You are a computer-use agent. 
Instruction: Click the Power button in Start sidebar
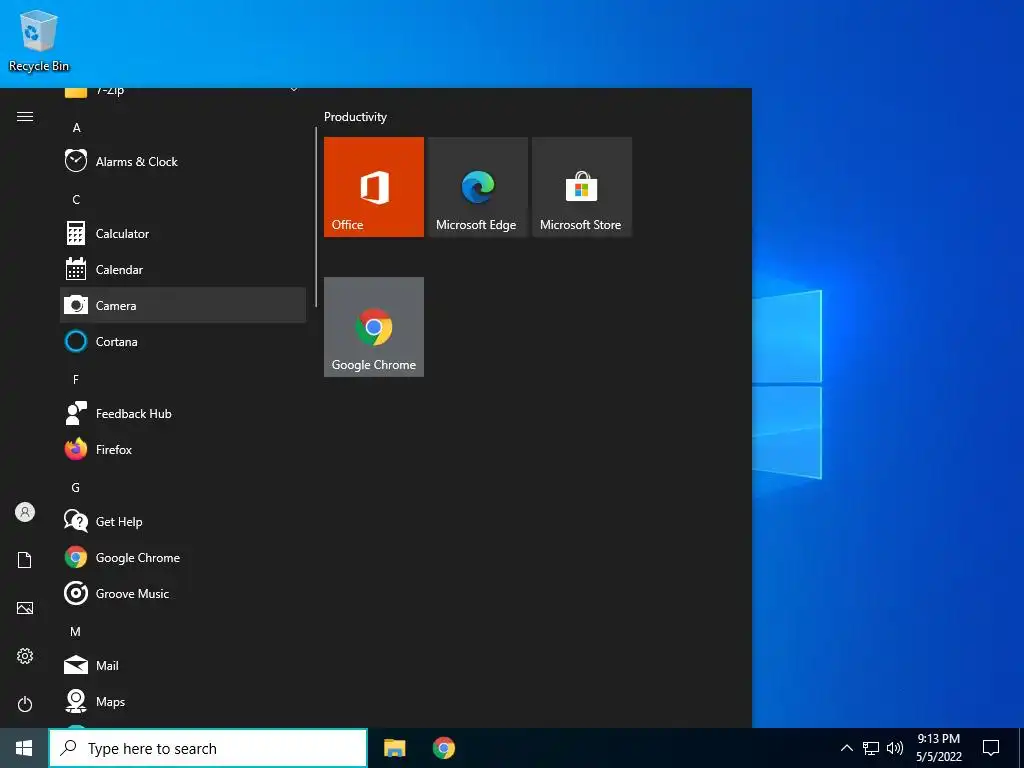(25, 704)
